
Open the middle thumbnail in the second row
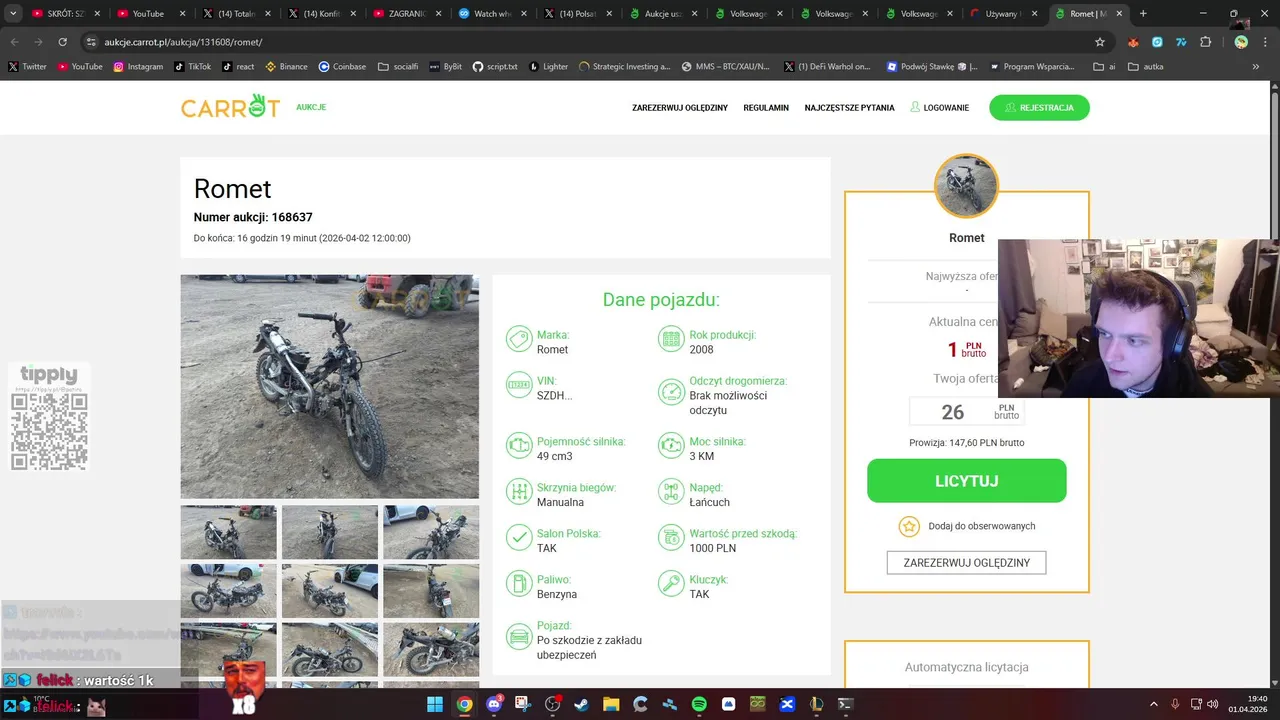coord(329,591)
